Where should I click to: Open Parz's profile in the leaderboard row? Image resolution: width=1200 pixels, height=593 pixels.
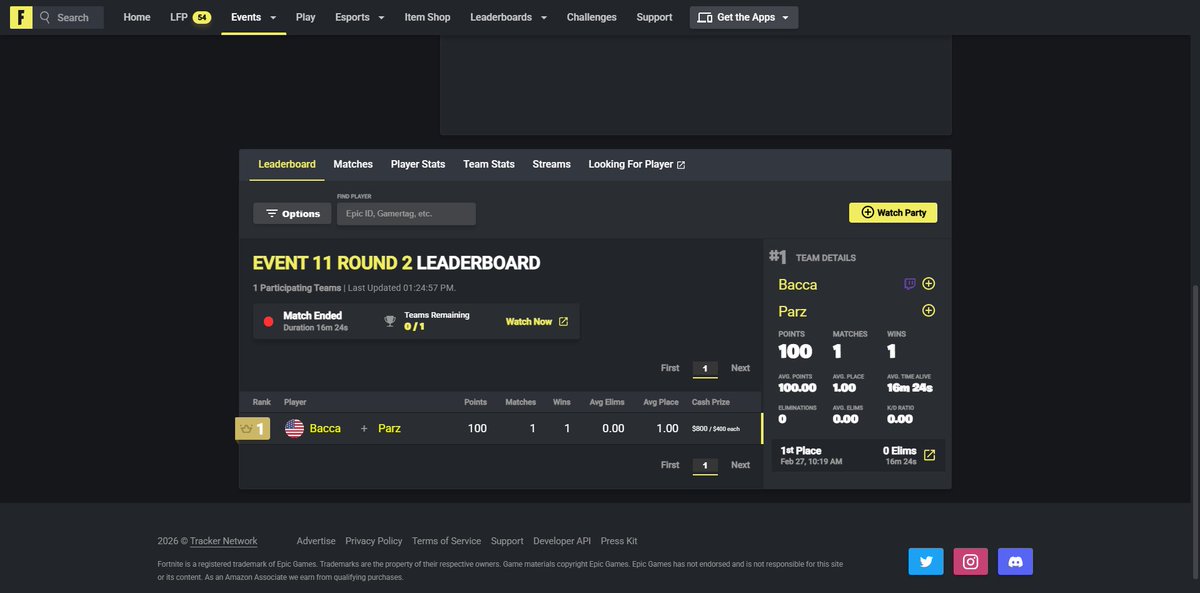click(x=390, y=428)
